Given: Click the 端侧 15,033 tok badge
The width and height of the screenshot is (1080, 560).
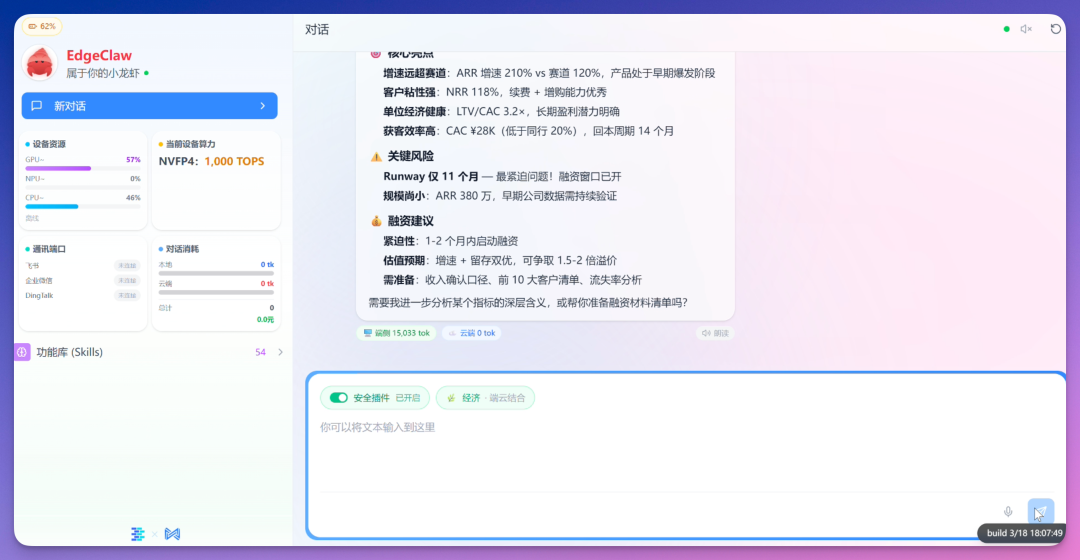Looking at the screenshot, I should (396, 333).
